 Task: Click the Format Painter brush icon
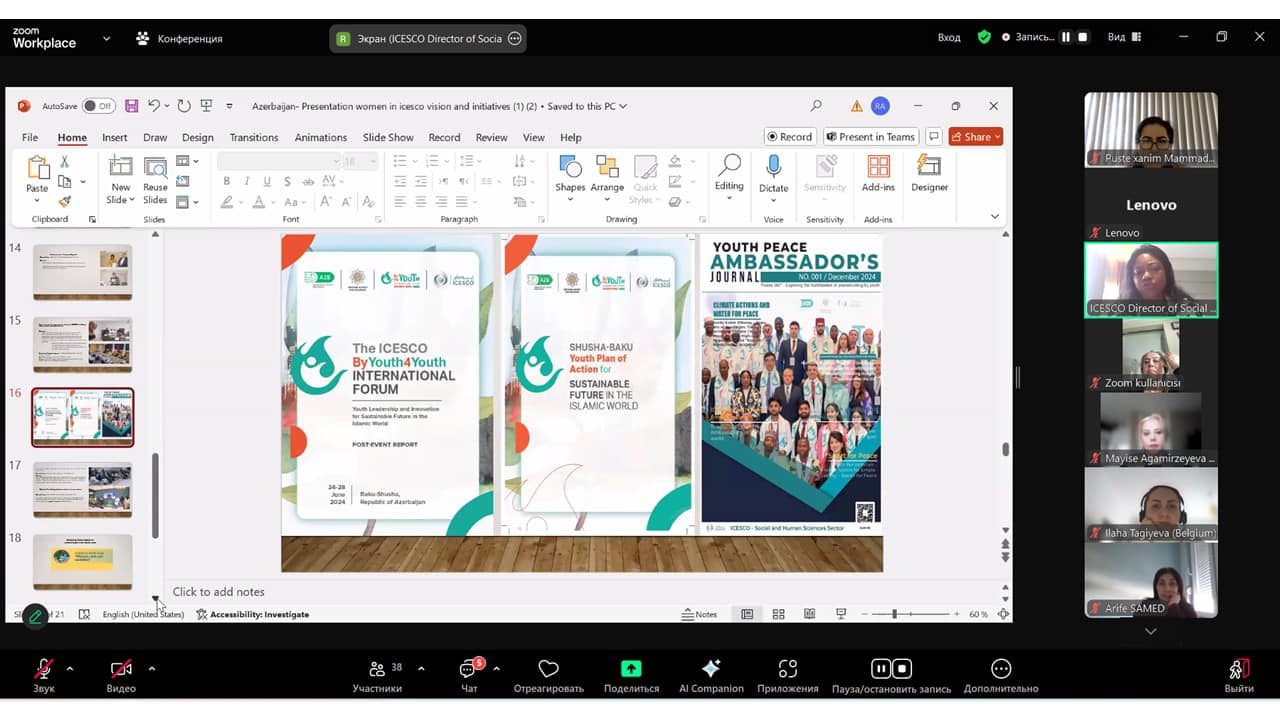click(64, 201)
